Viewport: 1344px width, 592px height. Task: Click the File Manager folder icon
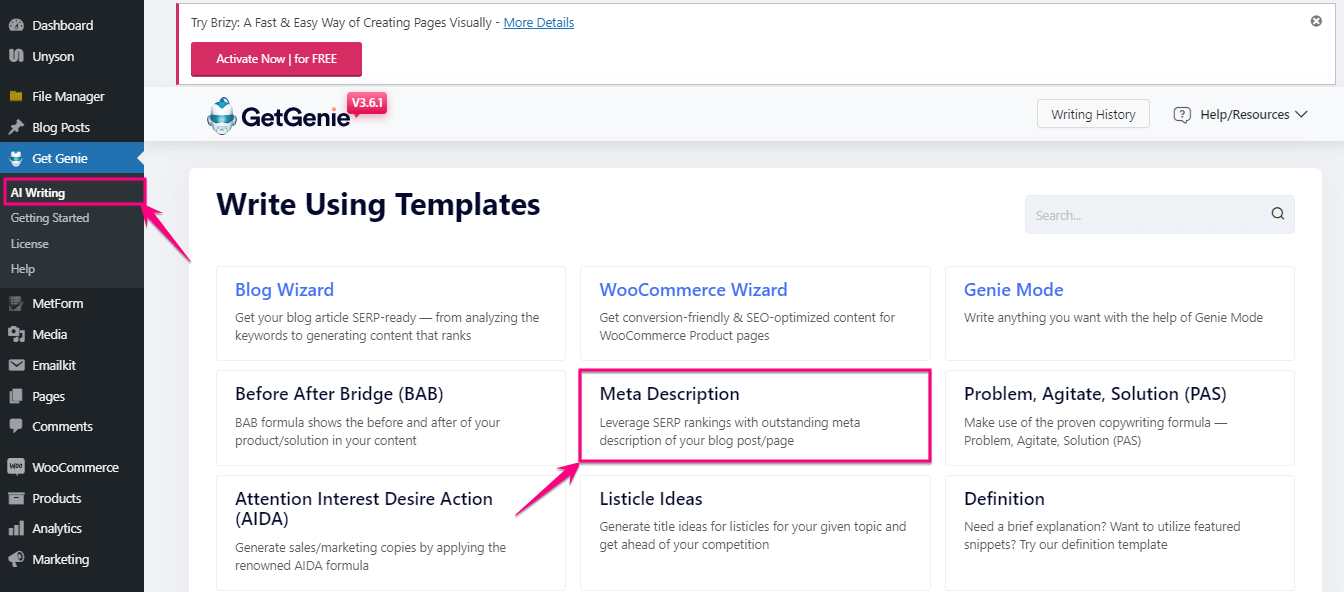[16, 97]
